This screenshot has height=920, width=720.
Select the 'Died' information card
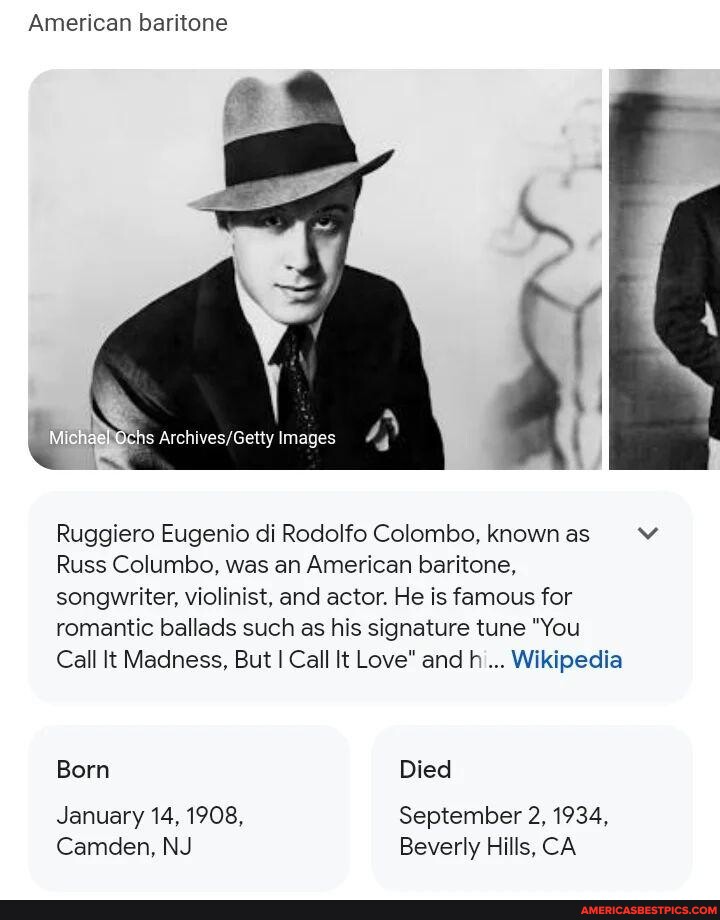(x=531, y=807)
